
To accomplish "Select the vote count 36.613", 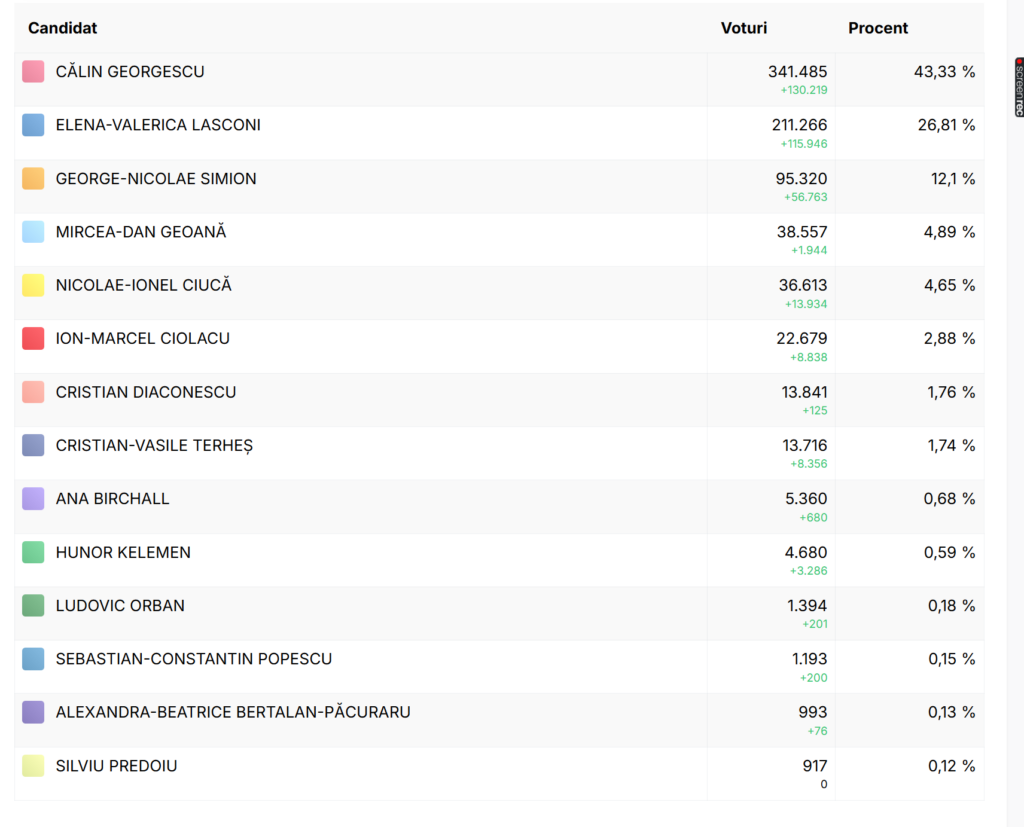I will [803, 285].
